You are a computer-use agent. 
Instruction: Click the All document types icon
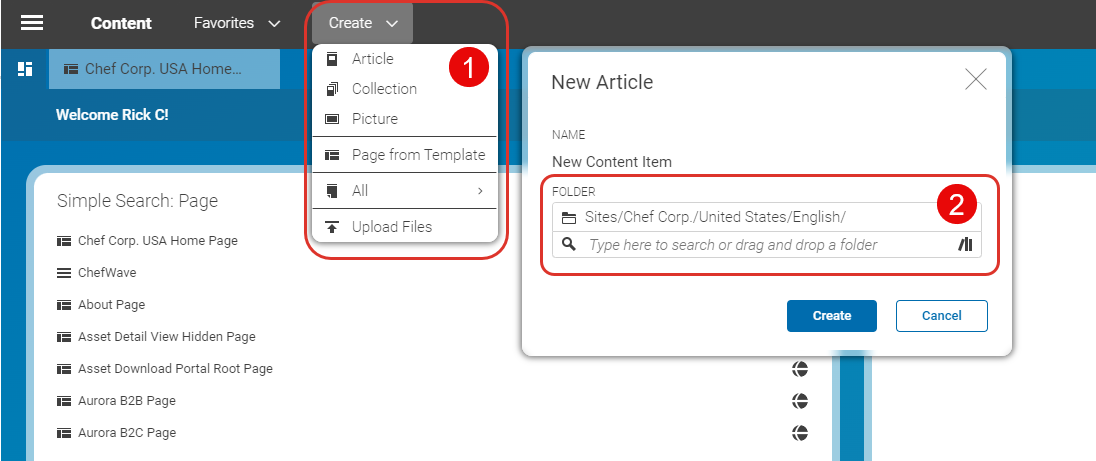(333, 191)
